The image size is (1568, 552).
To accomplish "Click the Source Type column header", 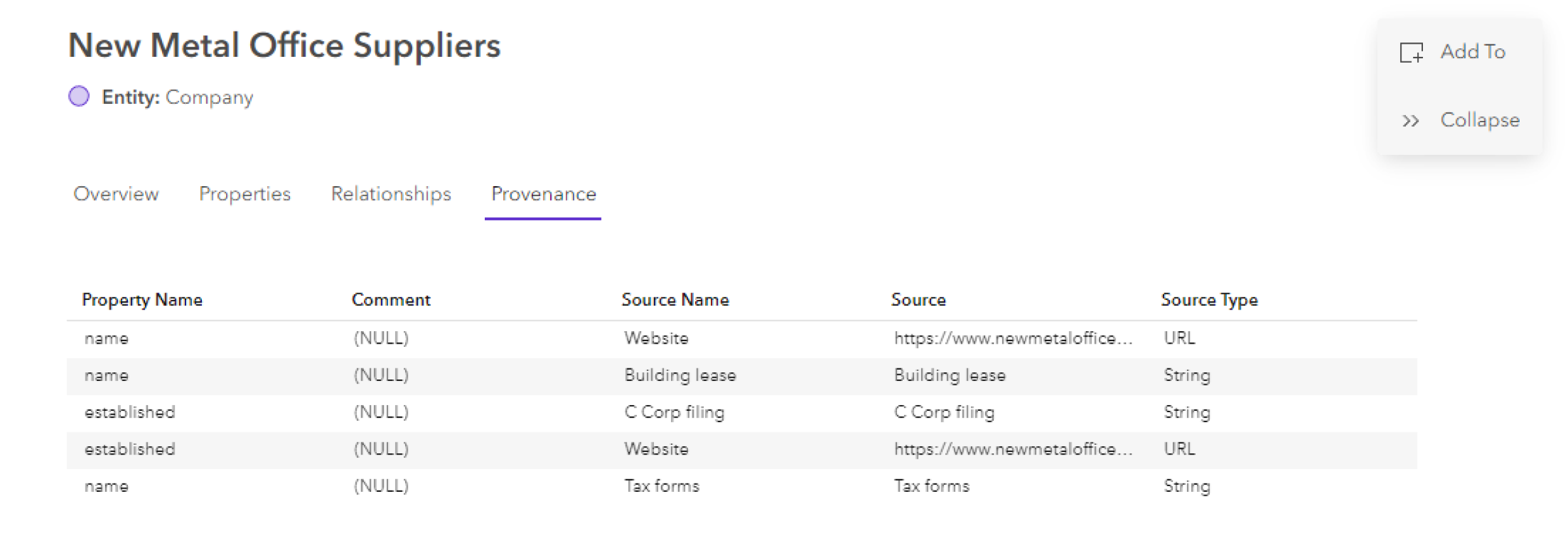I will 1209,300.
